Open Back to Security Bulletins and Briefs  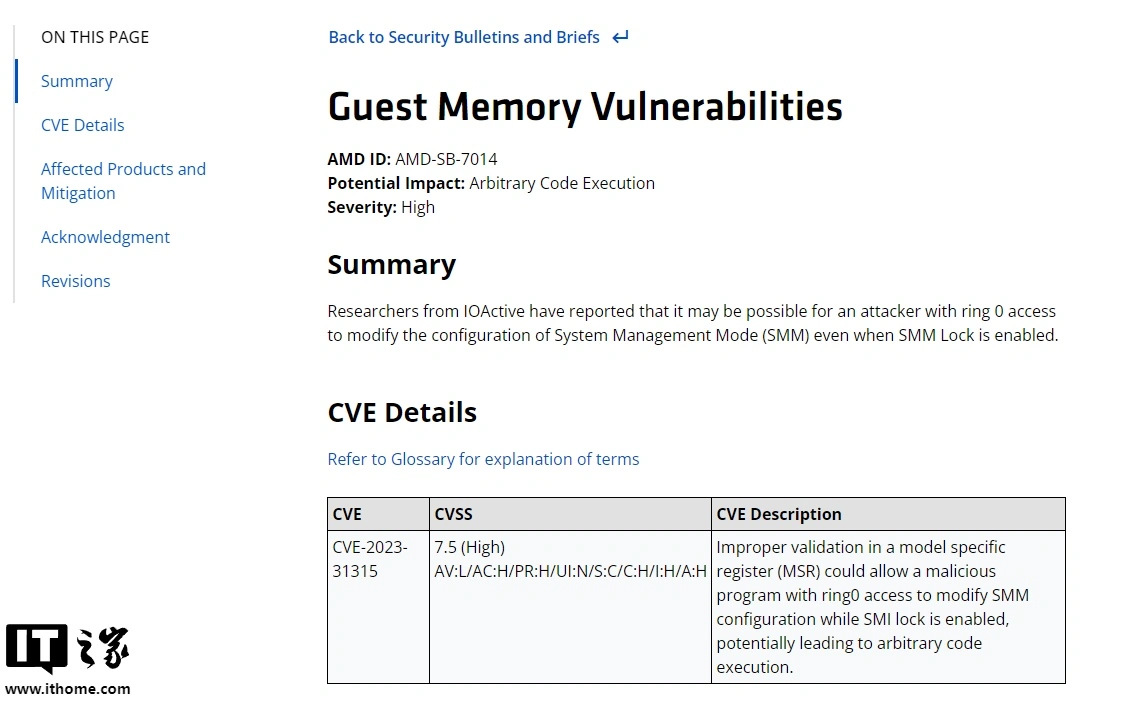(x=463, y=37)
